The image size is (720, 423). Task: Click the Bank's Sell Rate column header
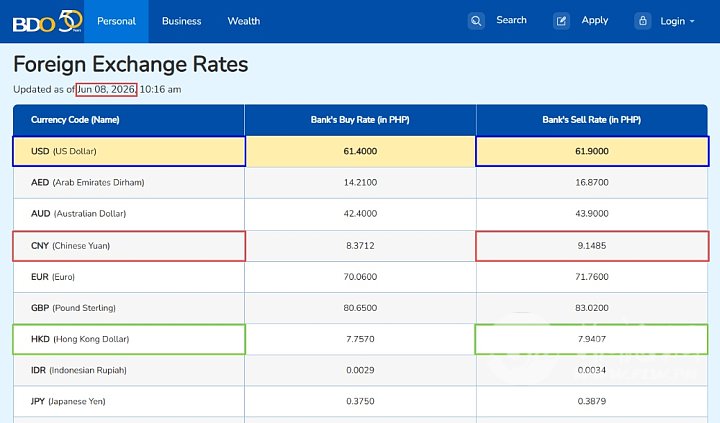tap(591, 120)
